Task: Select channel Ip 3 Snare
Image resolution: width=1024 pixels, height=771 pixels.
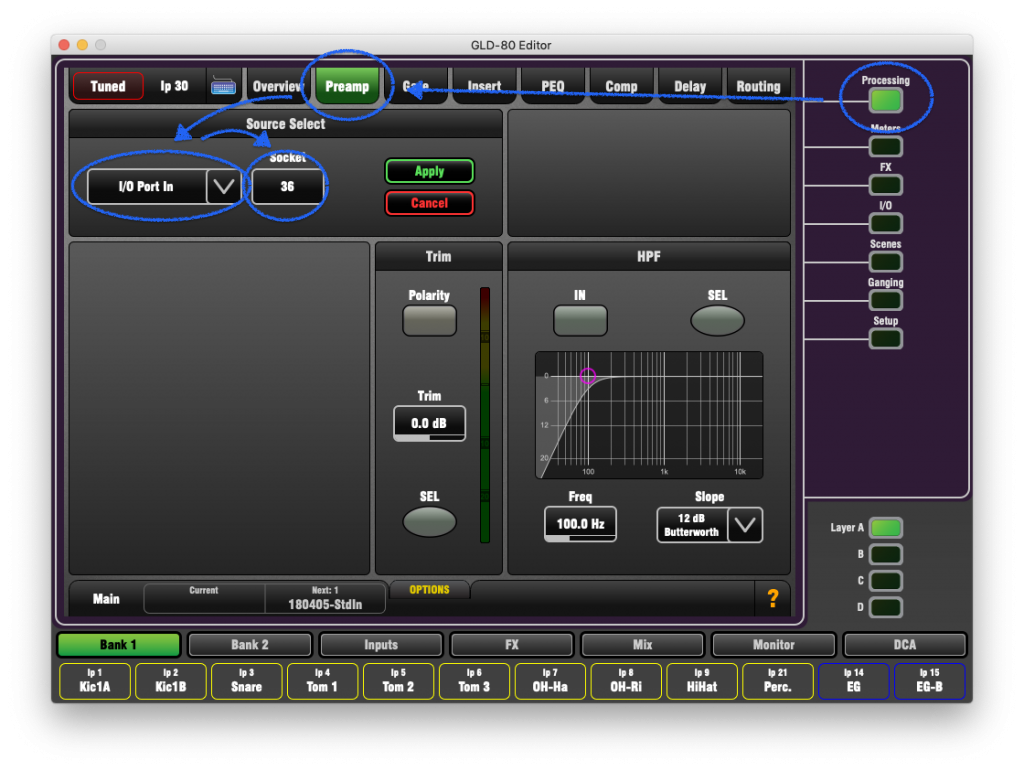Action: (246, 681)
